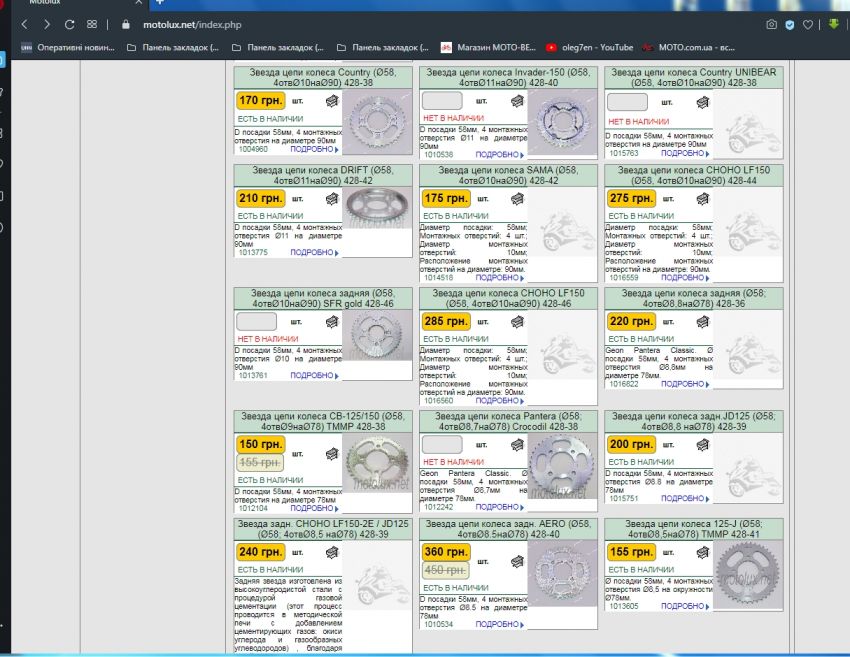
Task: Click the 150 грн. price button for CB-125/150
Action: [260, 444]
